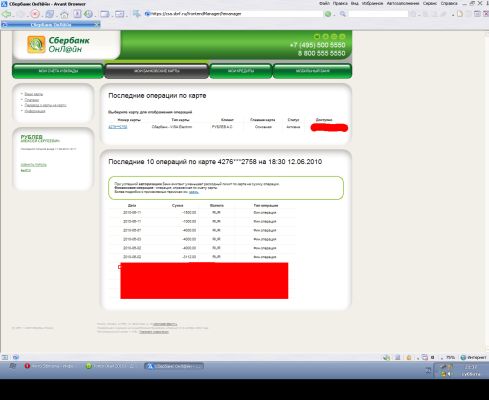Open the browser Home page icon
The width and height of the screenshot is (489, 400).
coord(64,14)
